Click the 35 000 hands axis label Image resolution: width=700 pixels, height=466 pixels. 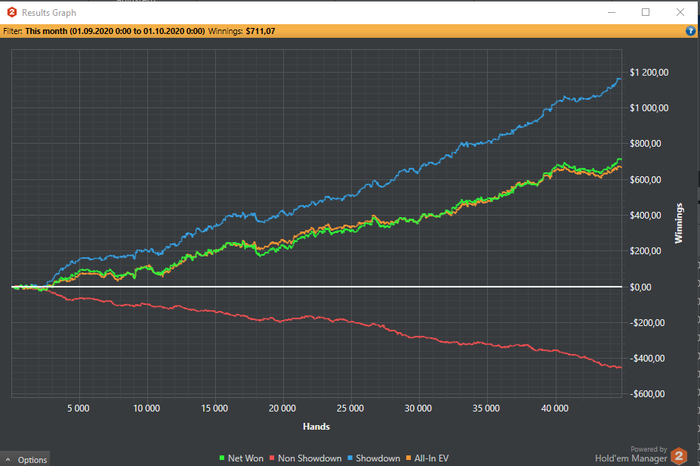point(486,408)
